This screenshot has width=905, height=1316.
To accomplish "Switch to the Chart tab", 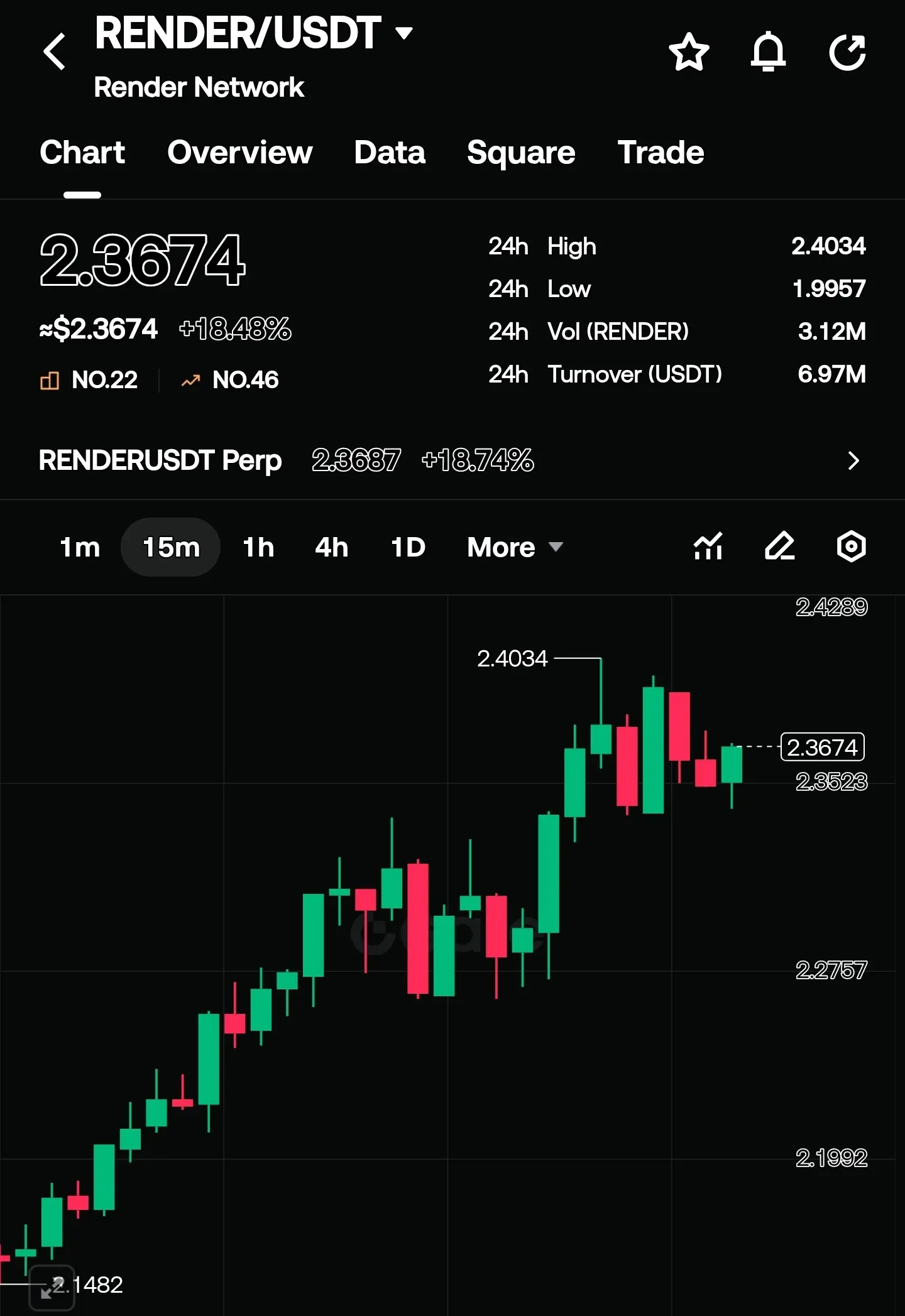I will (x=82, y=153).
